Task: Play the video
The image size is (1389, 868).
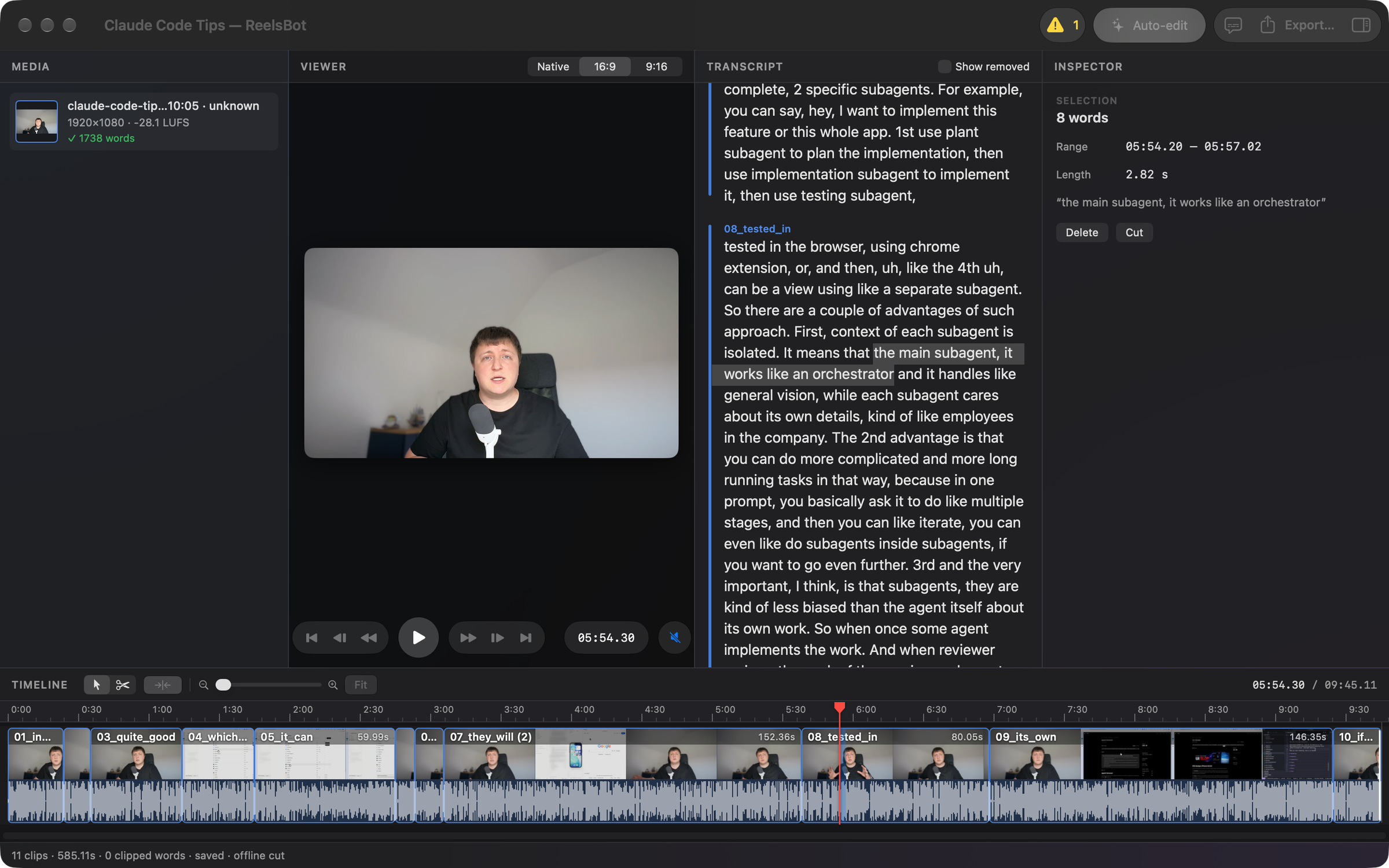Action: (418, 638)
